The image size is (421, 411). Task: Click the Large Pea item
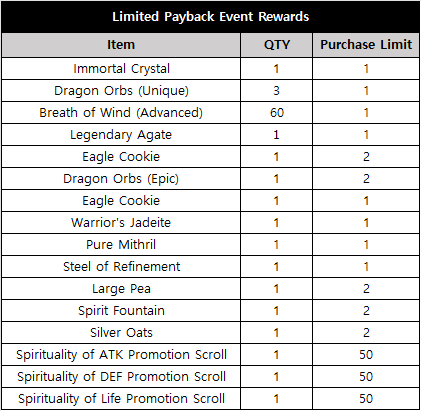pos(121,289)
